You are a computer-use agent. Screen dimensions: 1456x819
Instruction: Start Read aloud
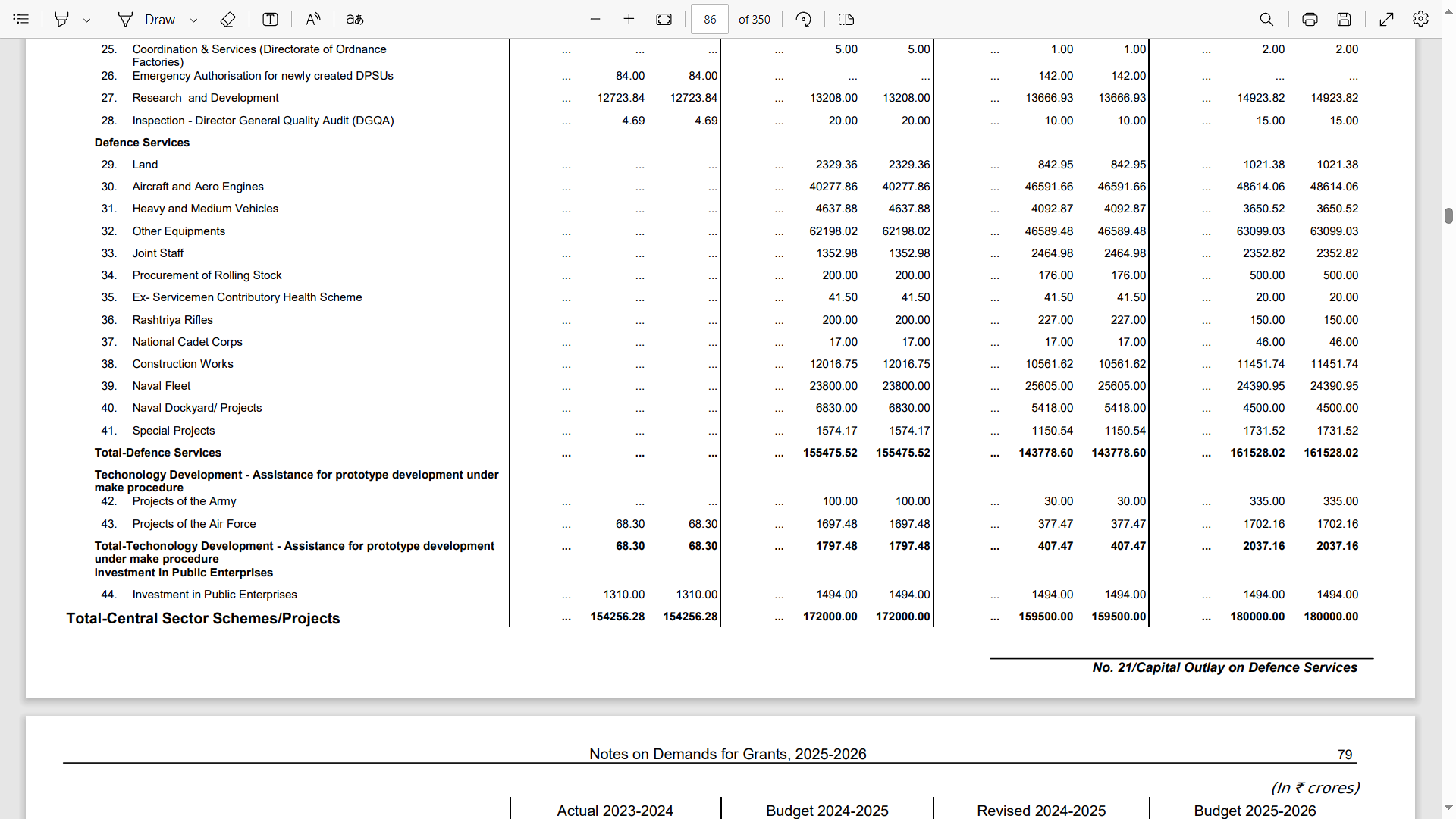point(312,19)
